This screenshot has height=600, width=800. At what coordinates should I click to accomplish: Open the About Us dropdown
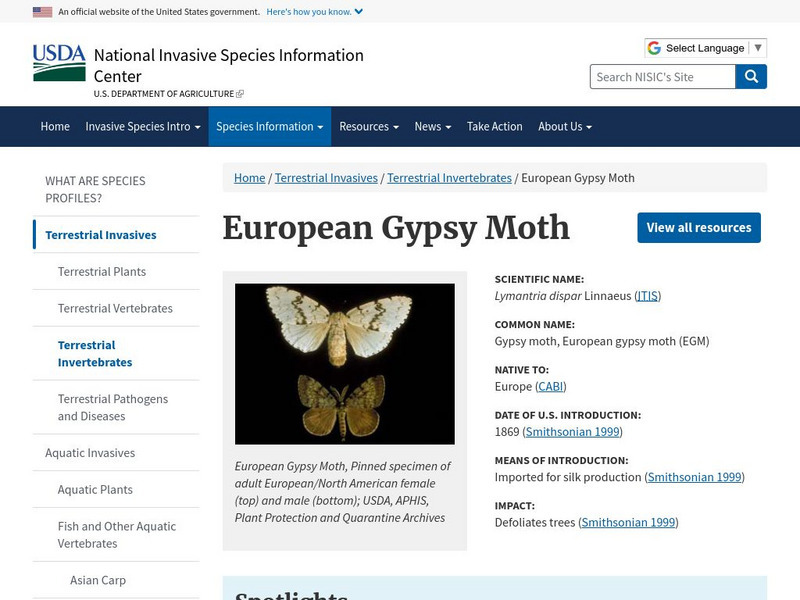pyautogui.click(x=563, y=126)
